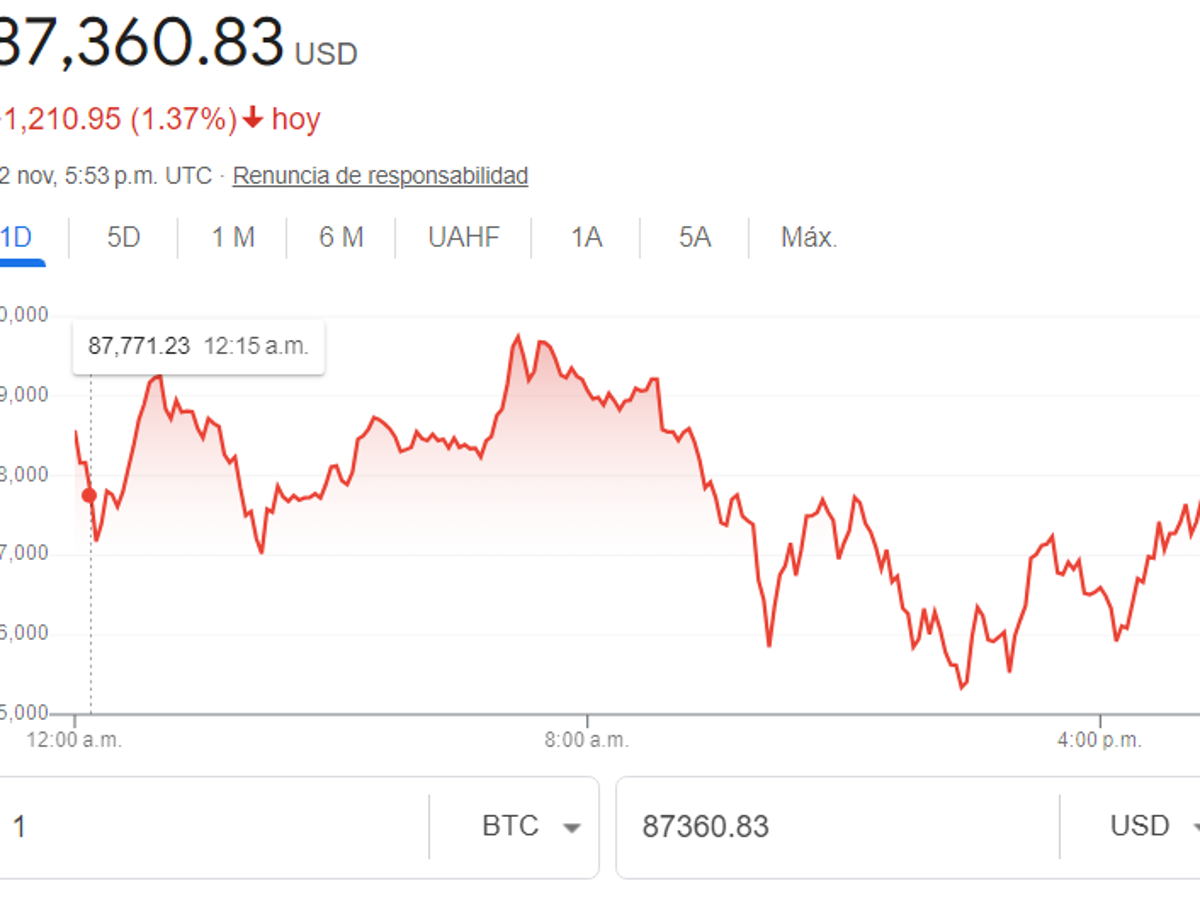Click the 87,771.23 price tooltip
The width and height of the screenshot is (1200, 900).
click(198, 347)
